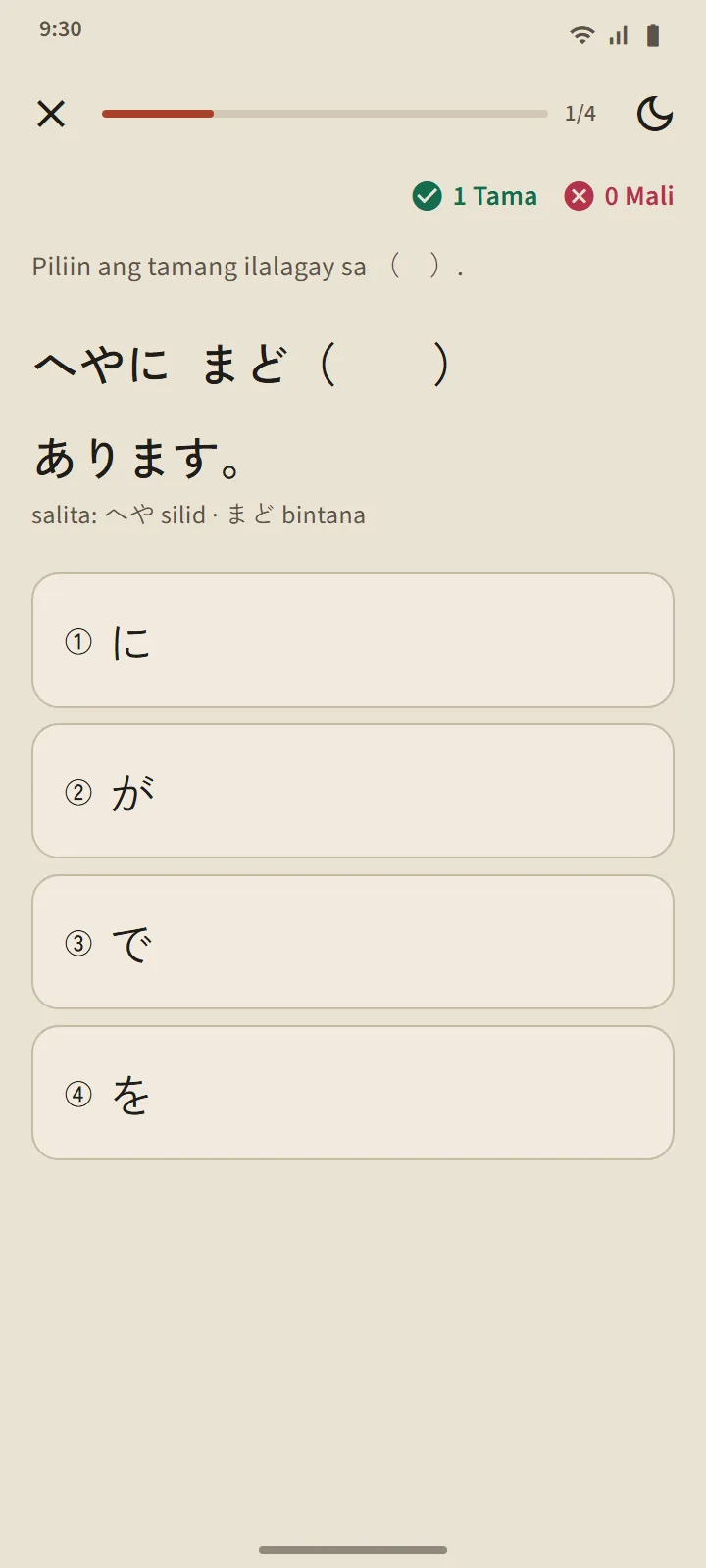The height and width of the screenshot is (1568, 706).
Task: Close the quiz with the X icon
Action: point(51,114)
